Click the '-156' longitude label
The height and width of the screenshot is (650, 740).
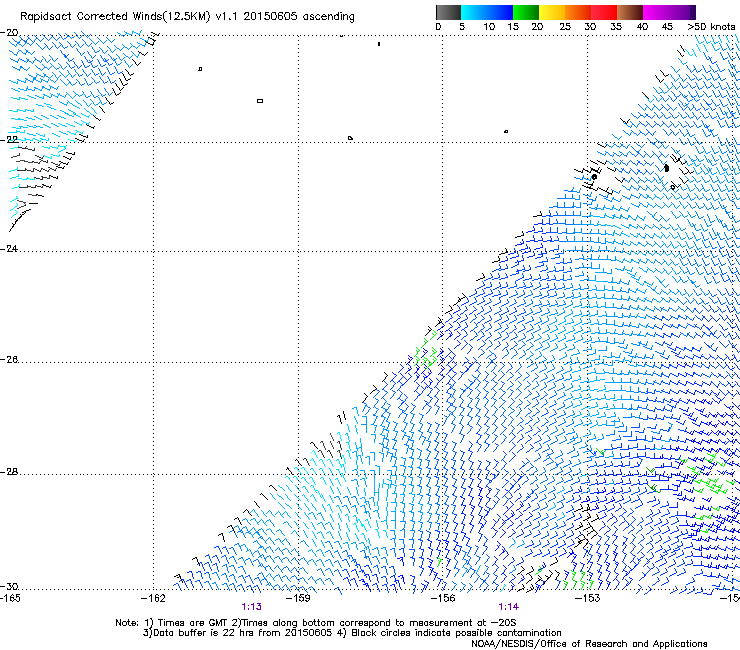click(443, 598)
